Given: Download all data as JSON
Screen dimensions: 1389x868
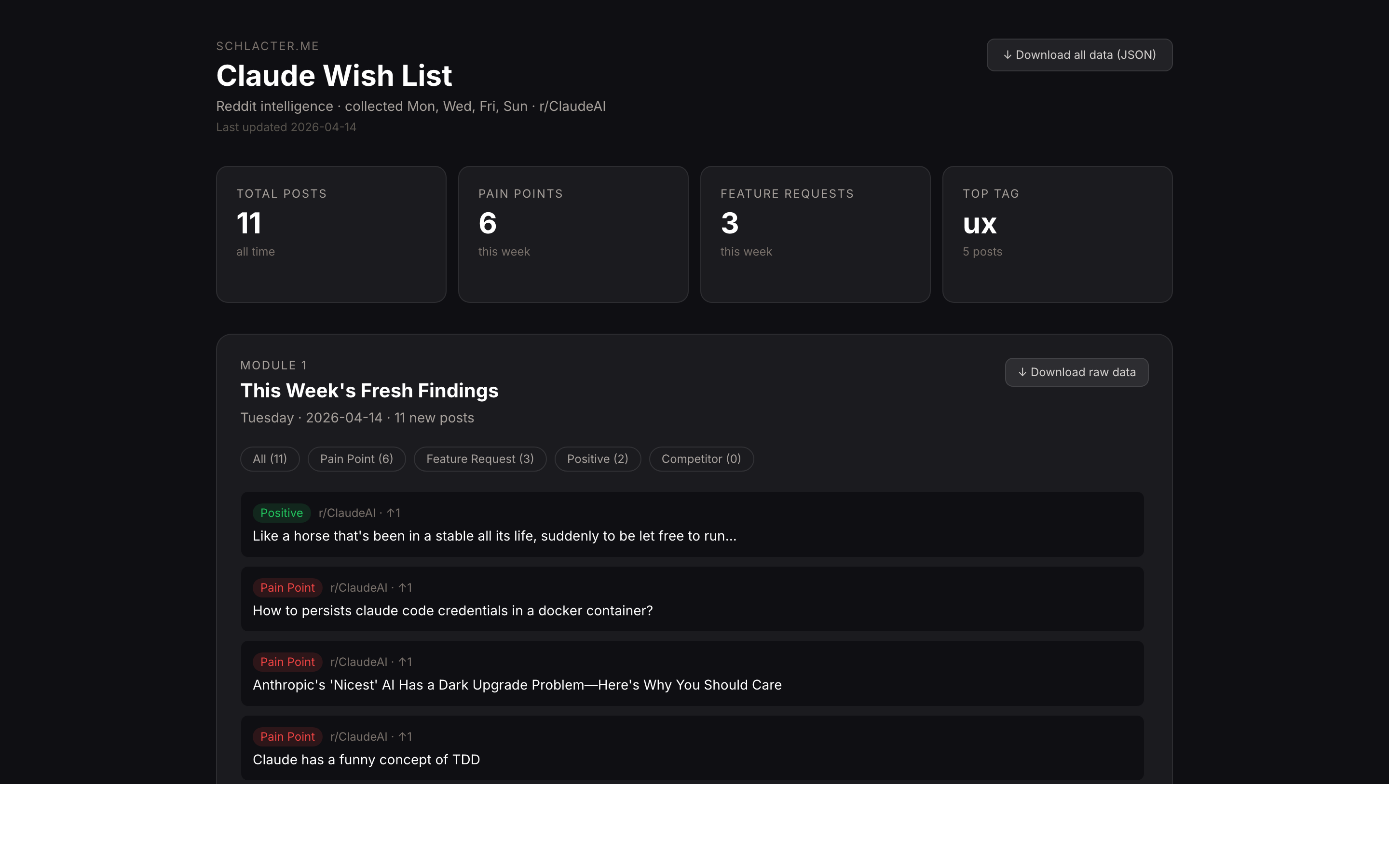Looking at the screenshot, I should (x=1079, y=55).
